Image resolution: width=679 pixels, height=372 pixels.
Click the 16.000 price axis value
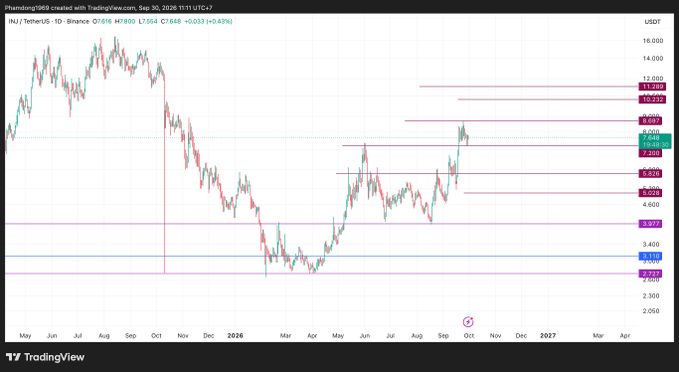pyautogui.click(x=653, y=41)
